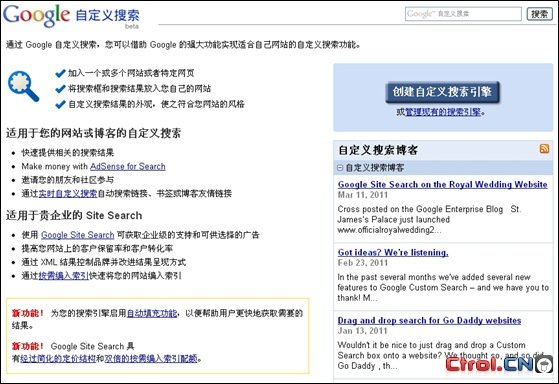559x384 pixels.
Task: Click the beta label under the logo
Action: 132,26
